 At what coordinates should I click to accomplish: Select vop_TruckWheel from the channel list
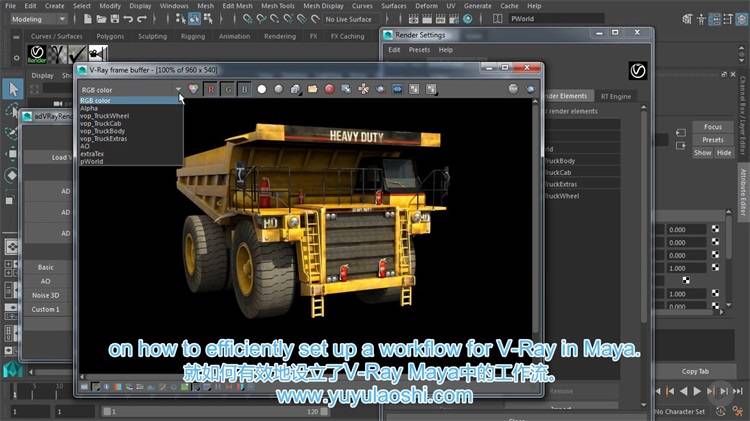pyautogui.click(x=103, y=115)
